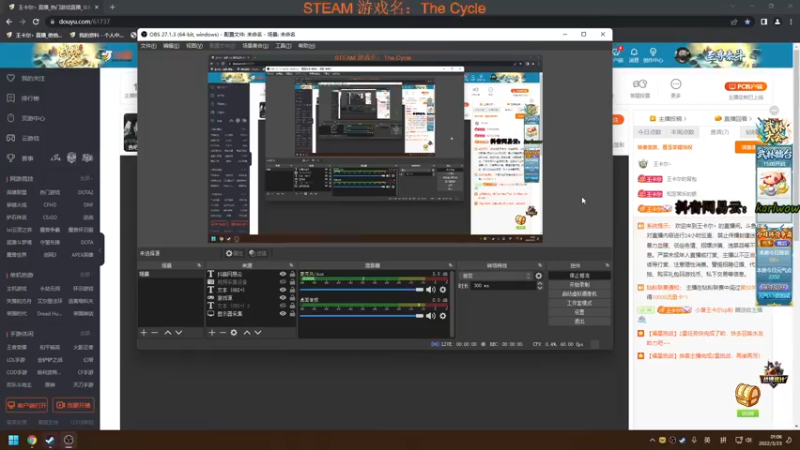Toggle visibility of 视频采集设备 source
The width and height of the screenshot is (800, 450).
283,282
